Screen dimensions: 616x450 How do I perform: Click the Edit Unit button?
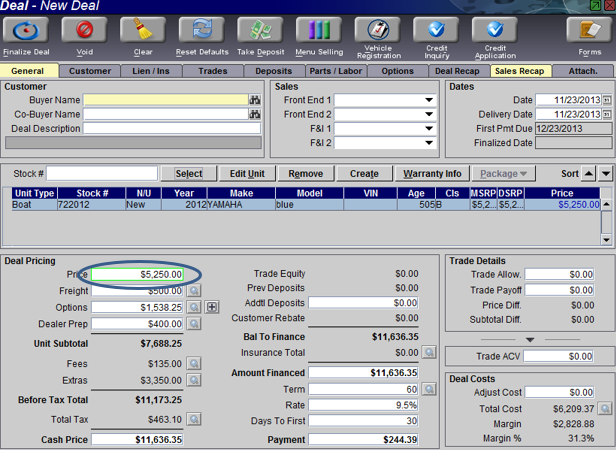(x=248, y=173)
